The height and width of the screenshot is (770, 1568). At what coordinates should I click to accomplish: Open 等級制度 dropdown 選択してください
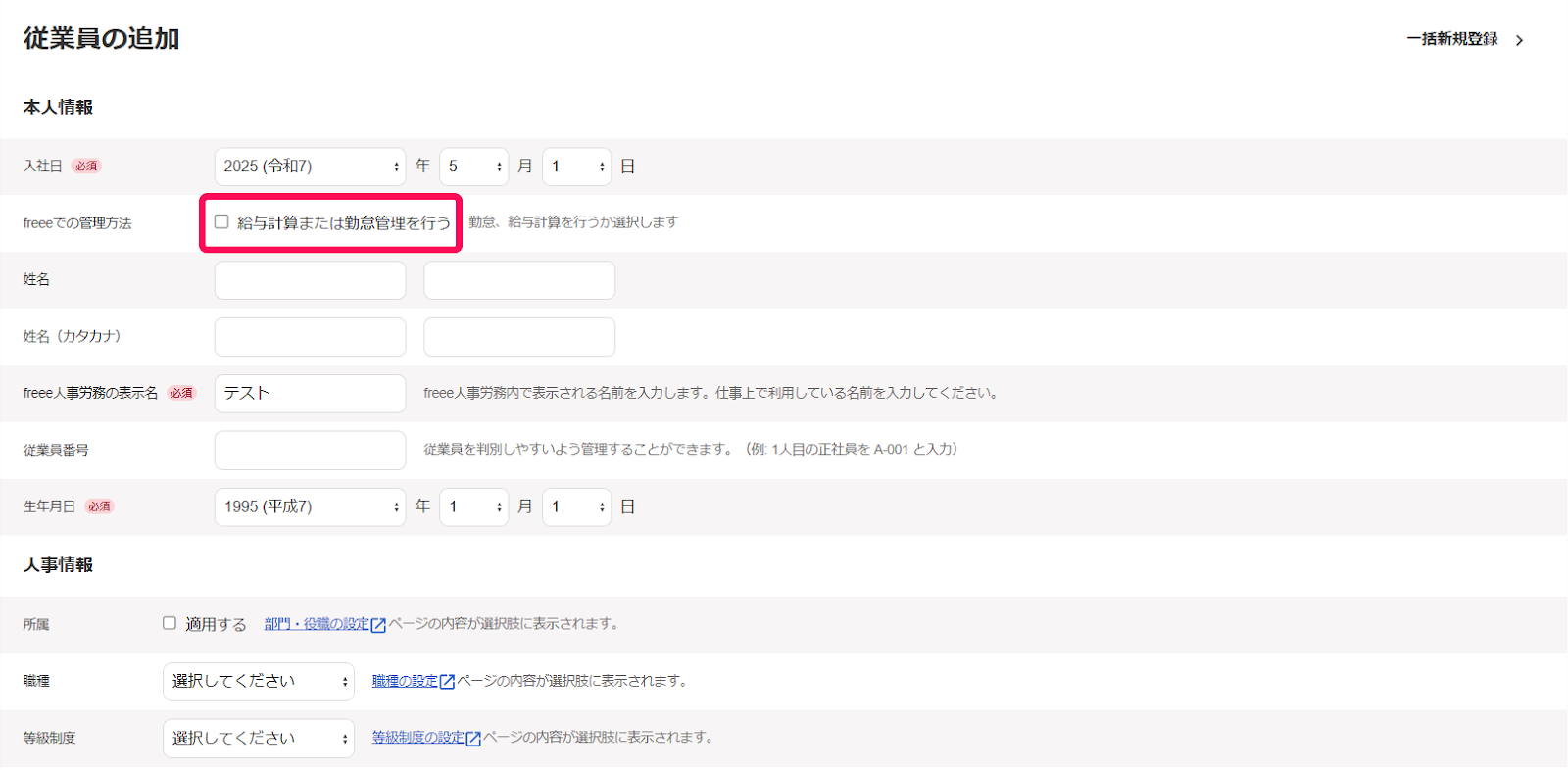click(259, 738)
